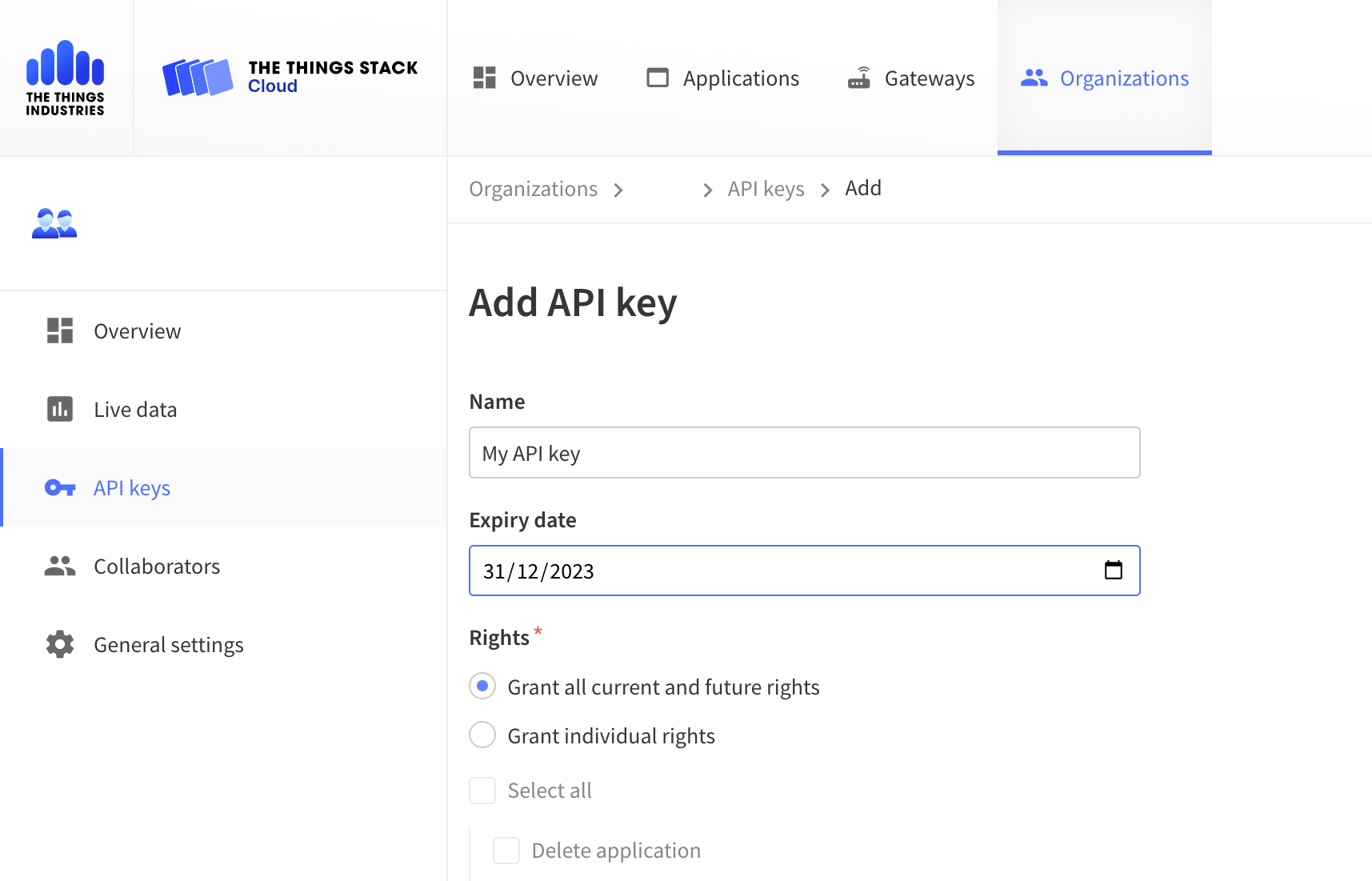The height and width of the screenshot is (881, 1372).
Task: Select Grant all current and future rights
Action: tap(482, 686)
